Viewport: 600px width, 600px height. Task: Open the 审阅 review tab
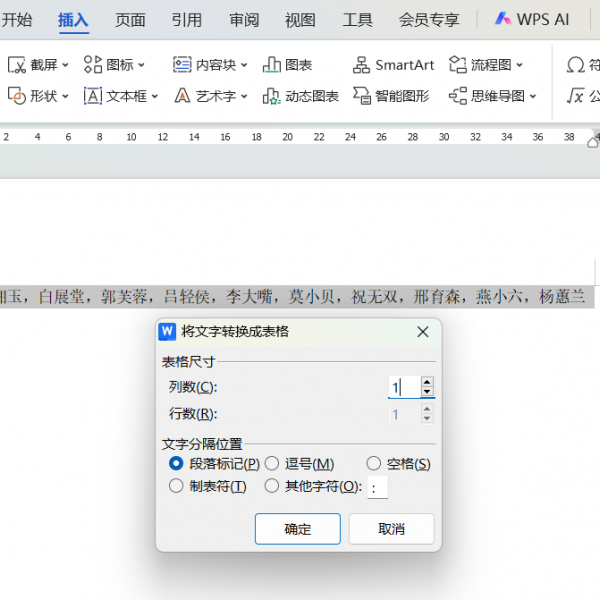click(x=243, y=19)
